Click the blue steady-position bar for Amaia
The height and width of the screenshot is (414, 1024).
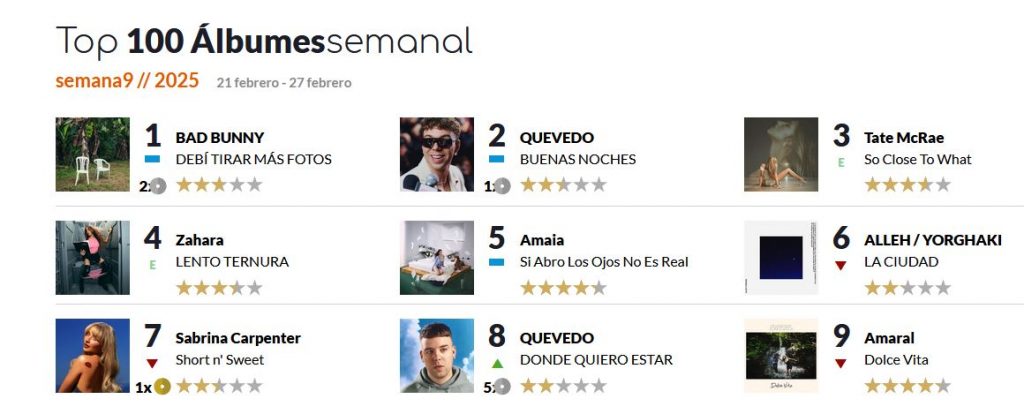pyautogui.click(x=497, y=262)
